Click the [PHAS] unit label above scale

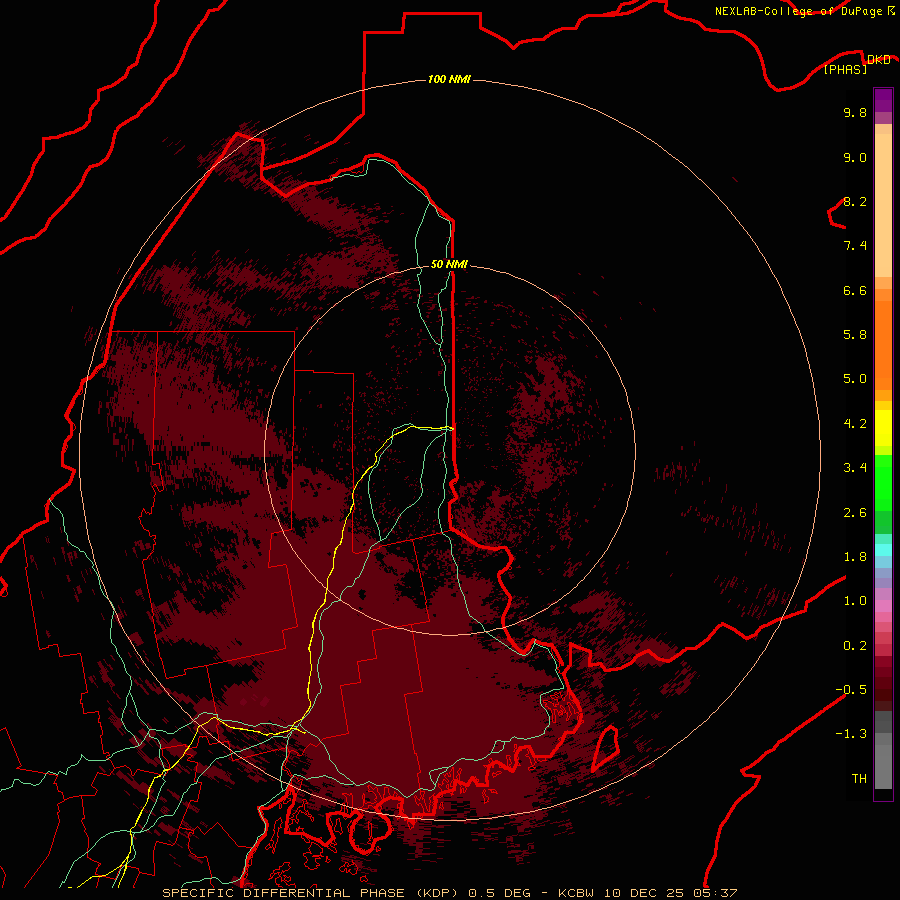pos(845,69)
